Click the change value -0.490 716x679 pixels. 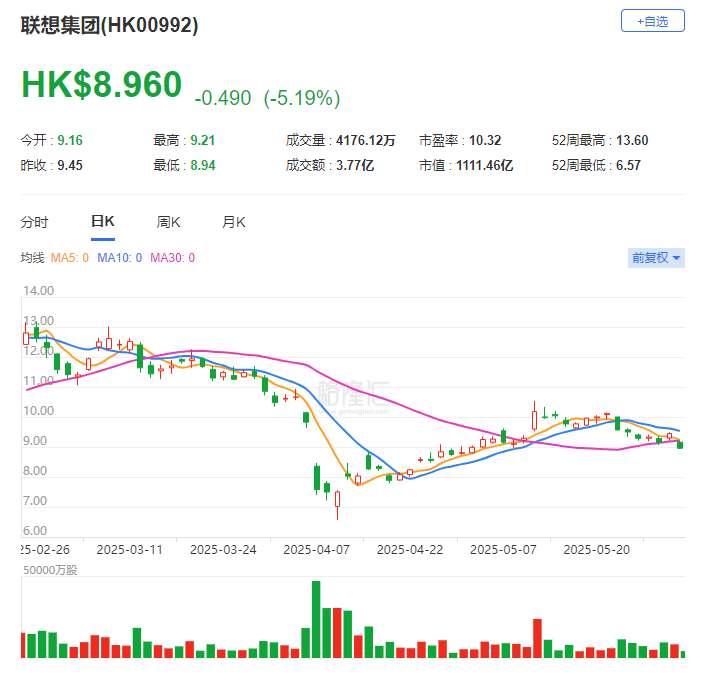click(x=223, y=98)
